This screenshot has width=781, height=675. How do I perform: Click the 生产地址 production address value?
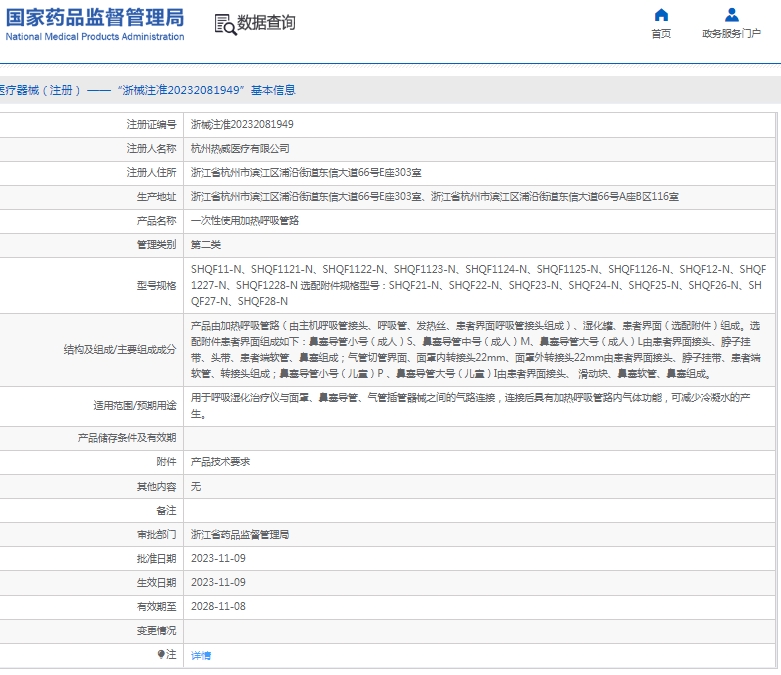pyautogui.click(x=435, y=196)
